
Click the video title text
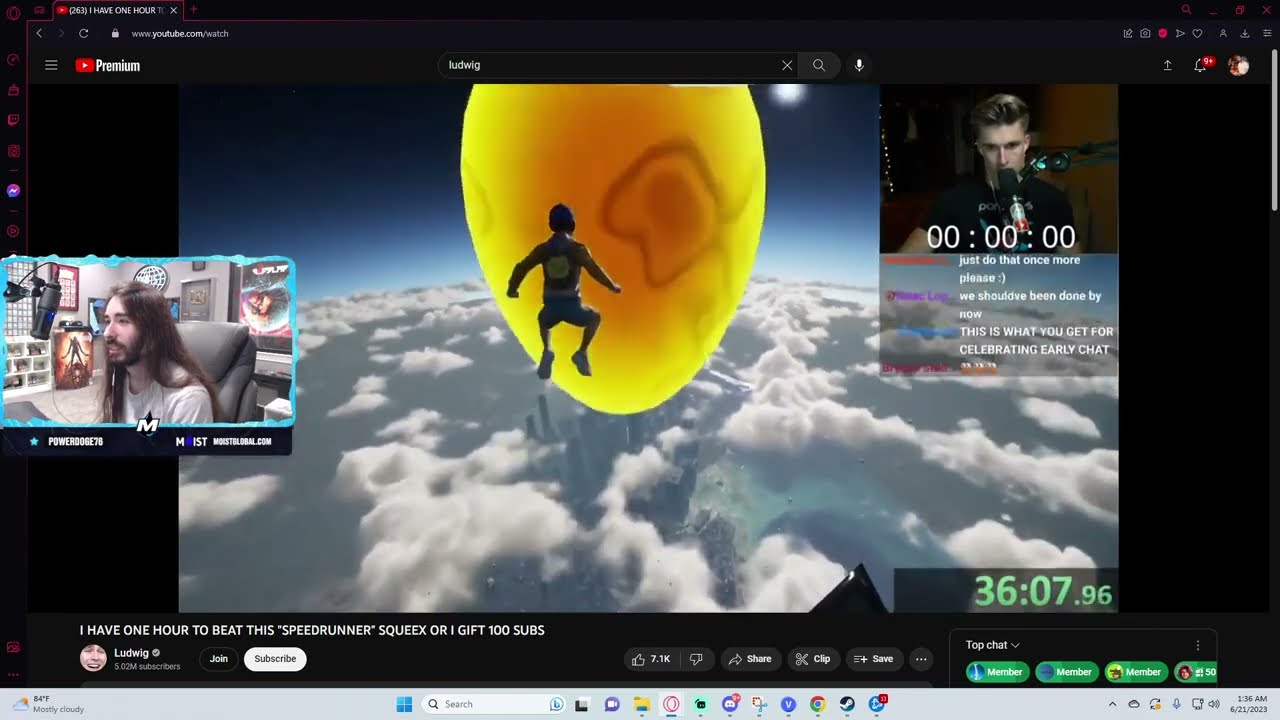coord(312,630)
